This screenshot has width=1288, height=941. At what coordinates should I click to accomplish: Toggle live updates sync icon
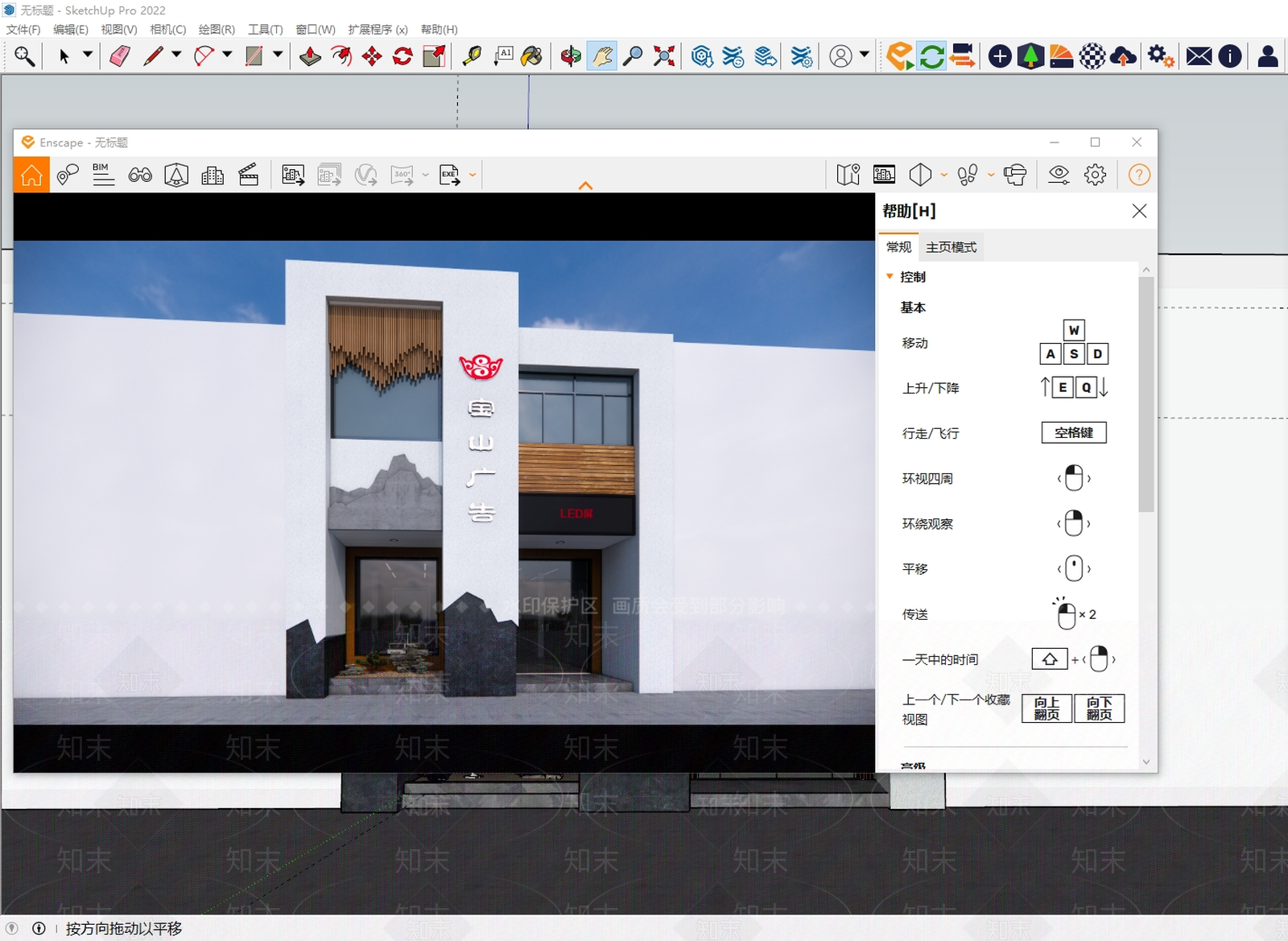click(x=931, y=56)
